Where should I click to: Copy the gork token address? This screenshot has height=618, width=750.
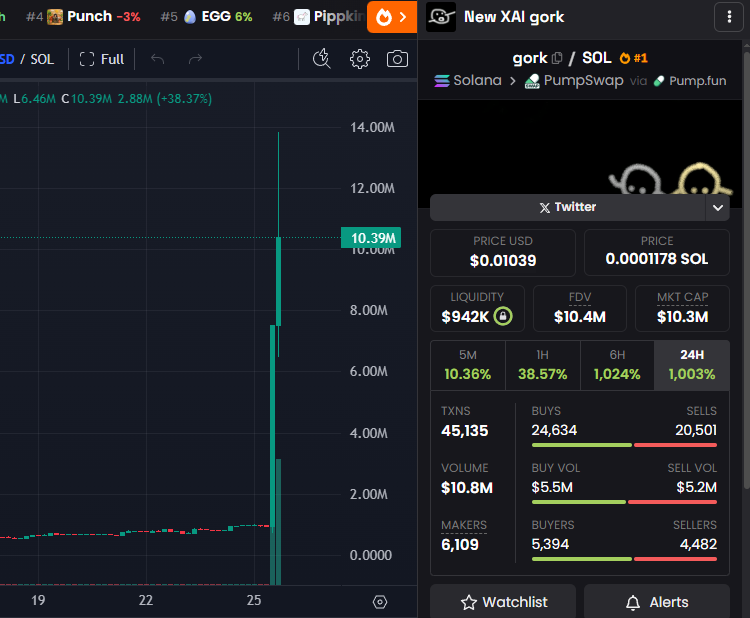[557, 58]
